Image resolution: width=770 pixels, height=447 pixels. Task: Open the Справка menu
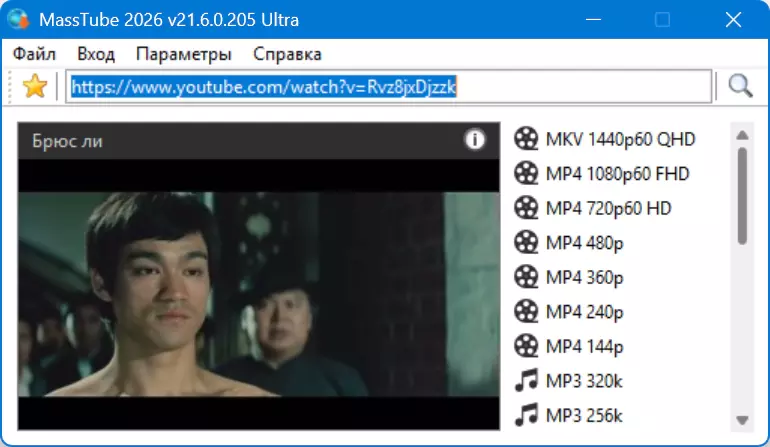(287, 54)
